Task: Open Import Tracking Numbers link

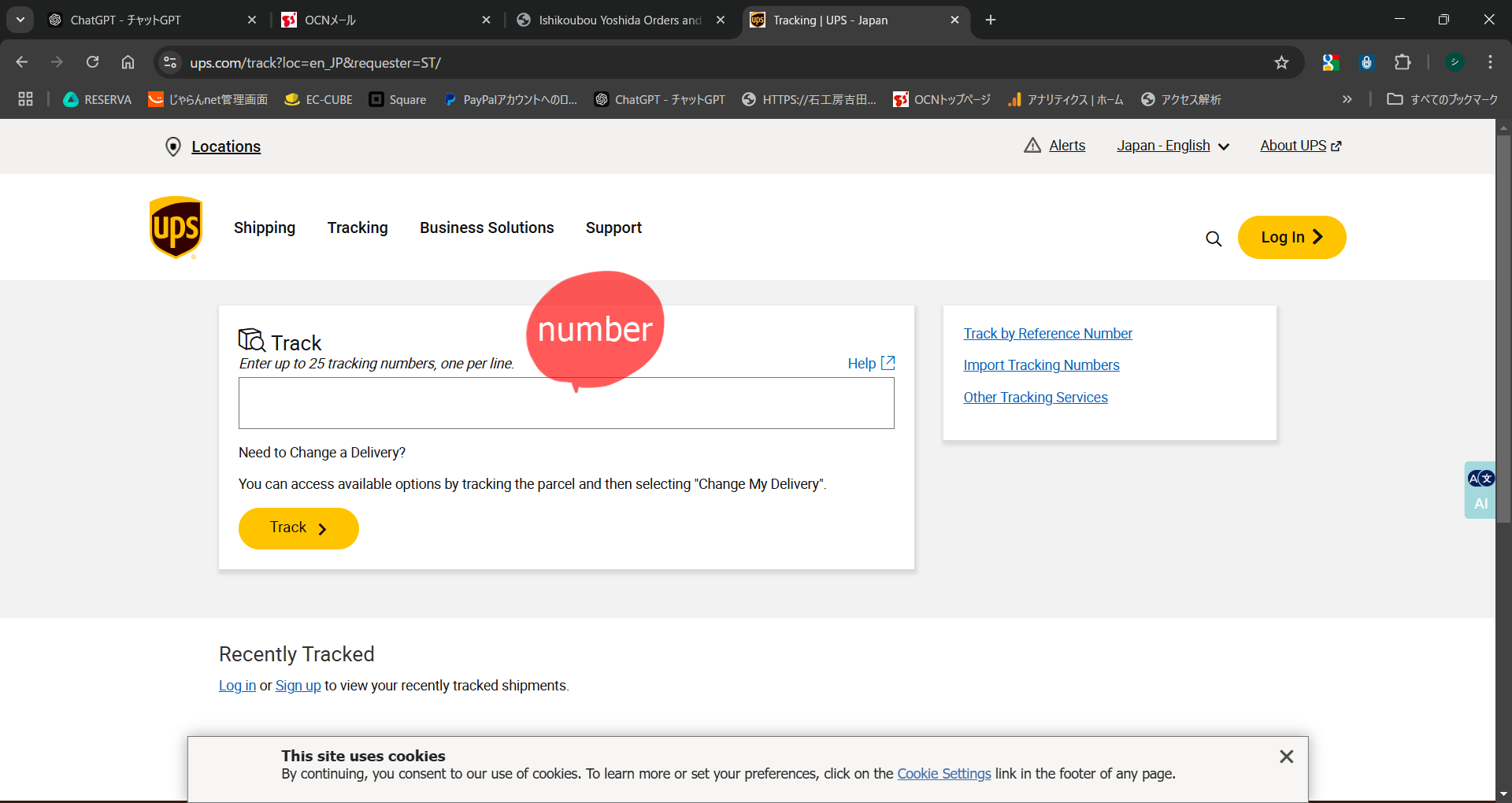Action: [x=1041, y=365]
